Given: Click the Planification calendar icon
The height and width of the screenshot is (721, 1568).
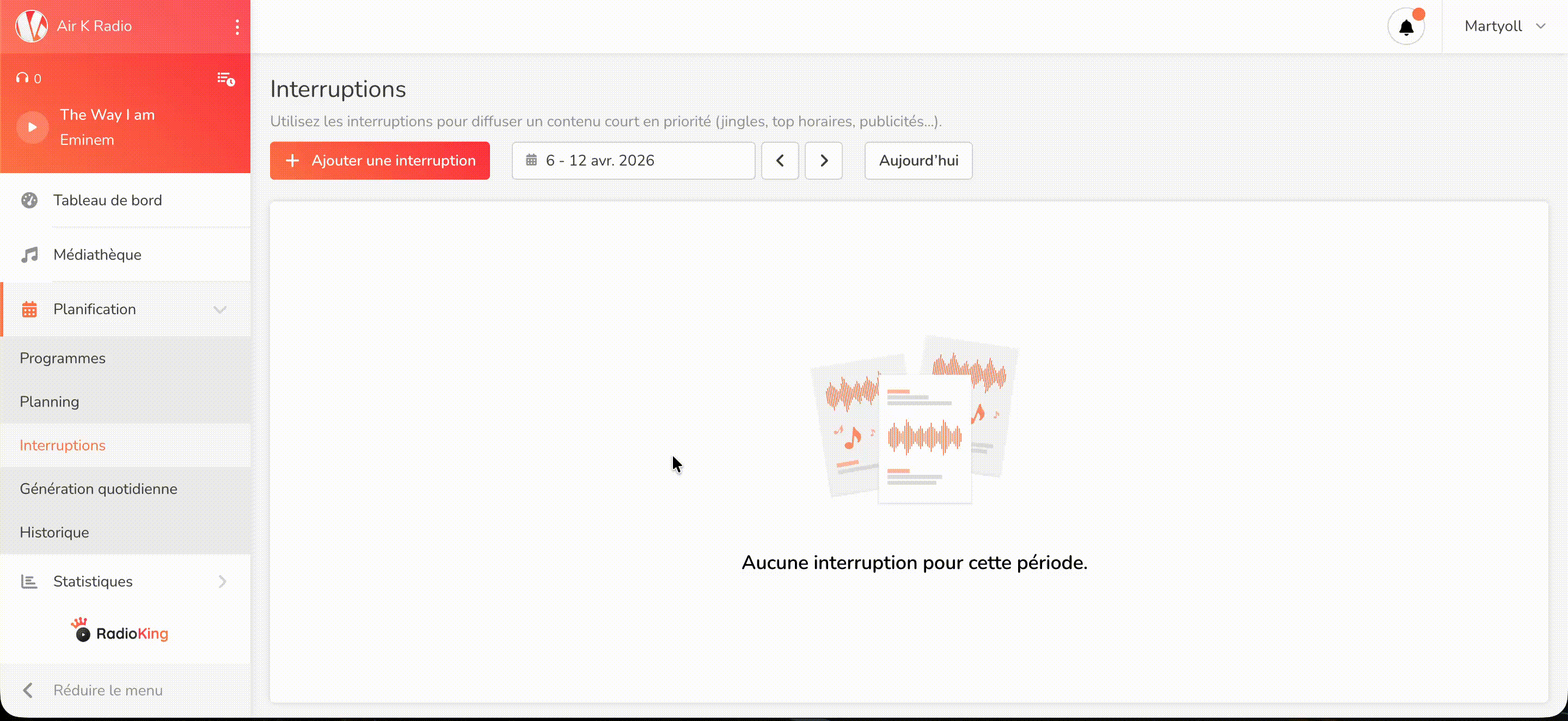Looking at the screenshot, I should pos(29,309).
